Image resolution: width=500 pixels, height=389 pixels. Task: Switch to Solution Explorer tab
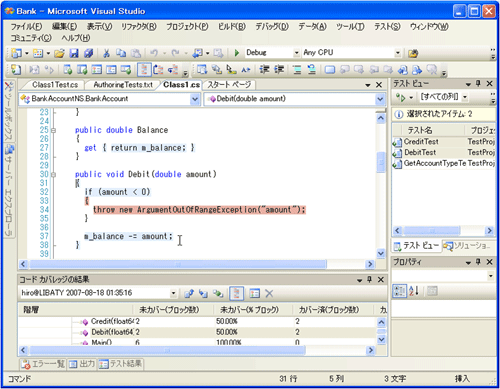(467, 246)
